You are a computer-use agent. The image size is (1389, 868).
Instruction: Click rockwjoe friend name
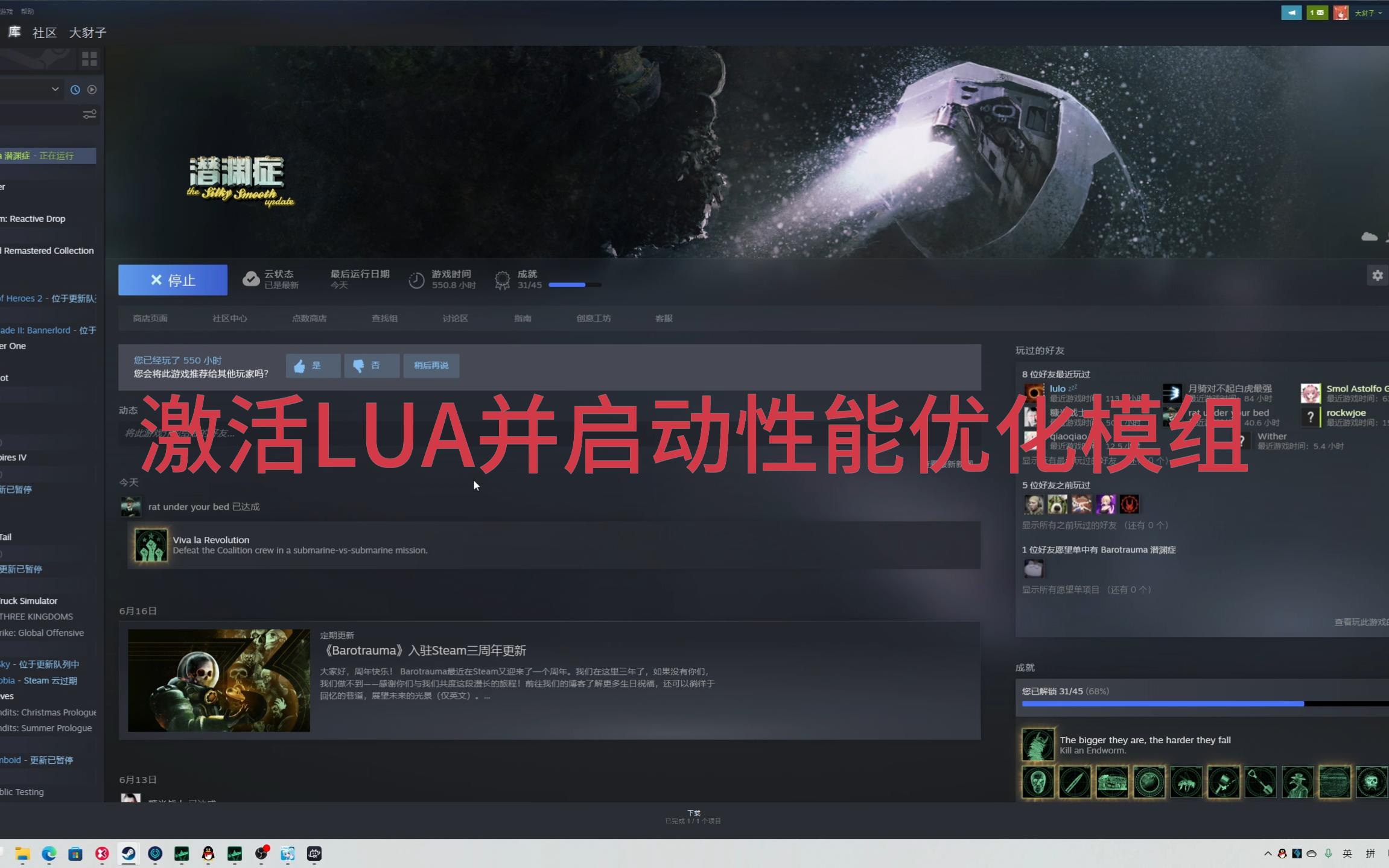[x=1346, y=413]
